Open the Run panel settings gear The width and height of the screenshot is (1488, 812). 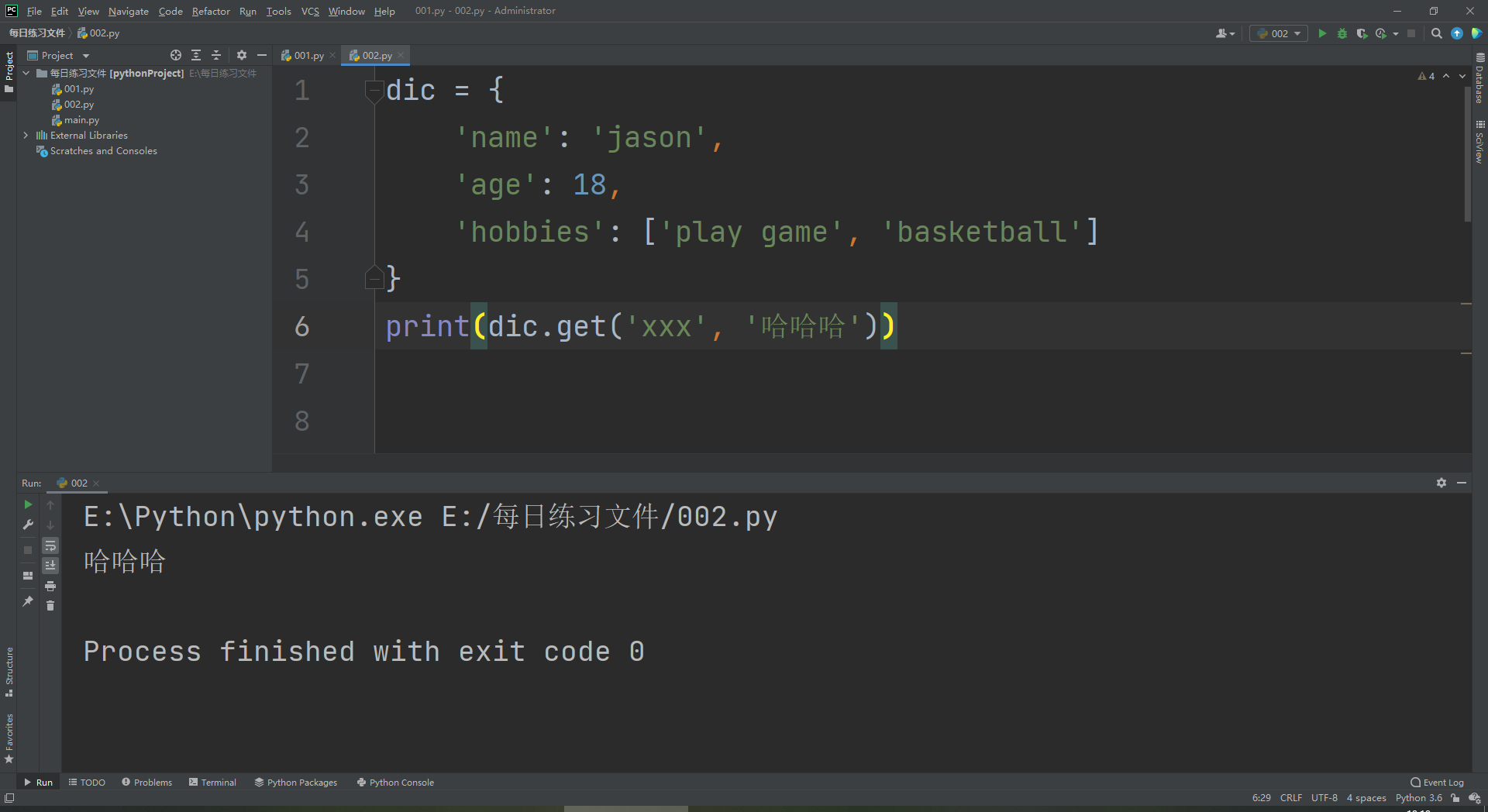1441,483
